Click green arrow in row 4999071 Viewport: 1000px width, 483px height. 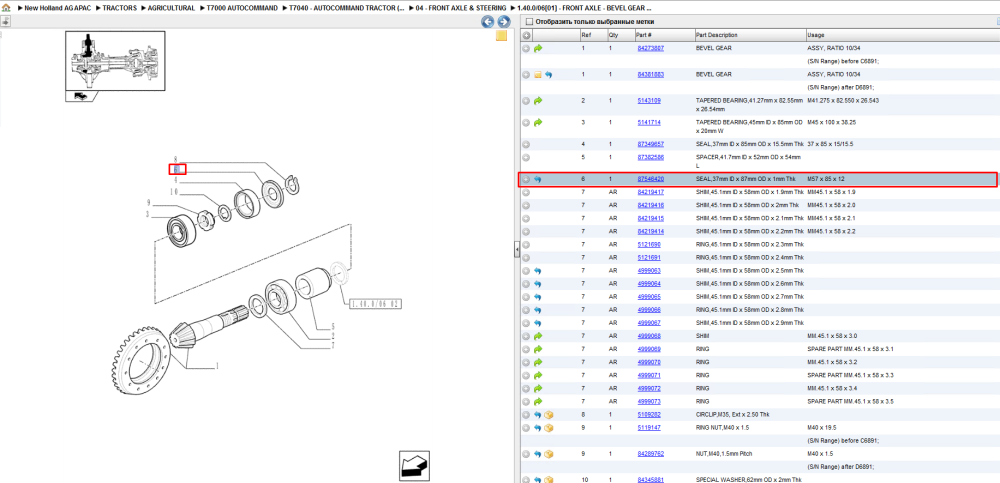(x=538, y=375)
